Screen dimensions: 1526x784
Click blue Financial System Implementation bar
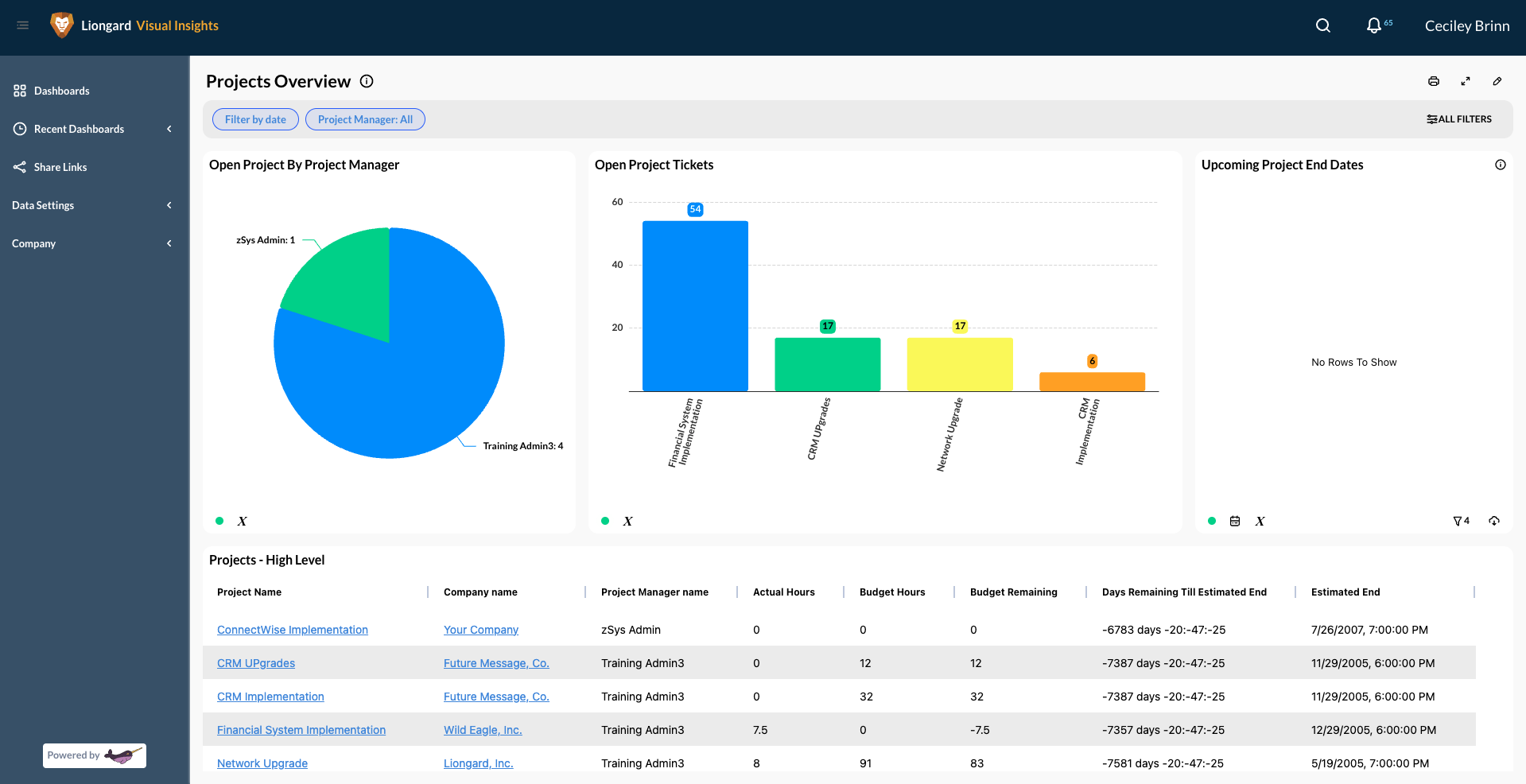[695, 306]
